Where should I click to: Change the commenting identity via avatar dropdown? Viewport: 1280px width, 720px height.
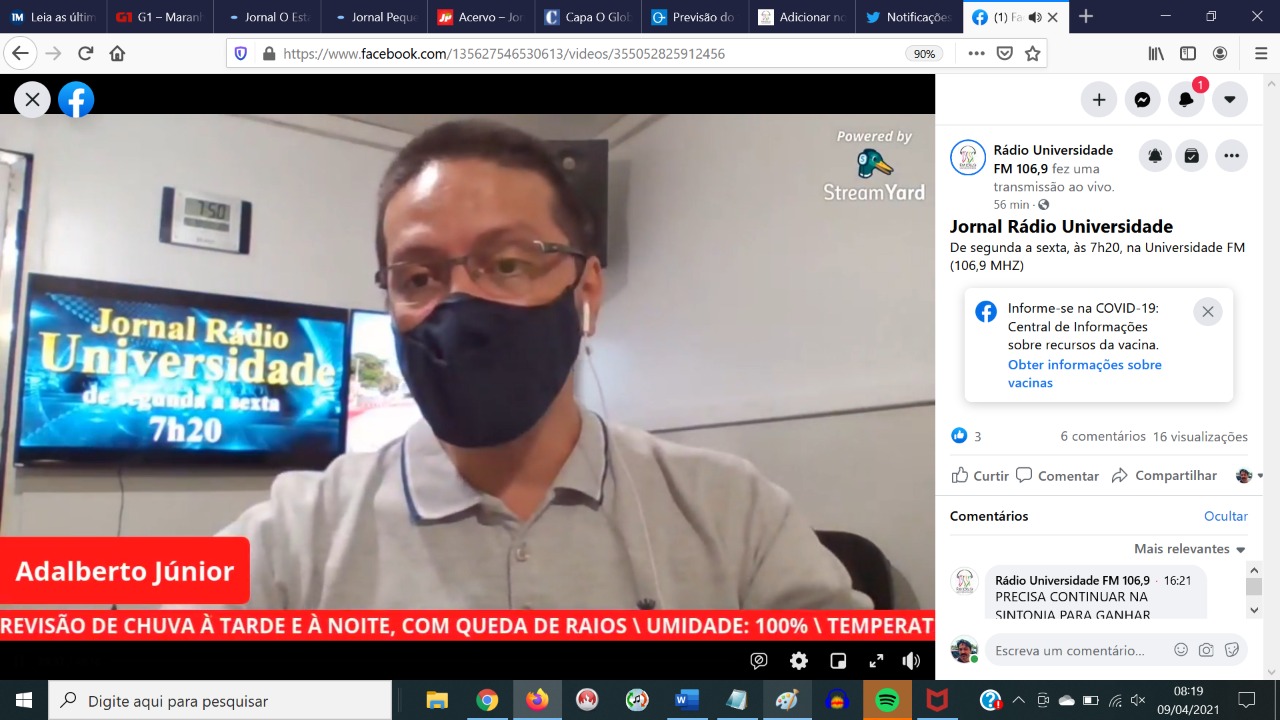coord(1249,476)
